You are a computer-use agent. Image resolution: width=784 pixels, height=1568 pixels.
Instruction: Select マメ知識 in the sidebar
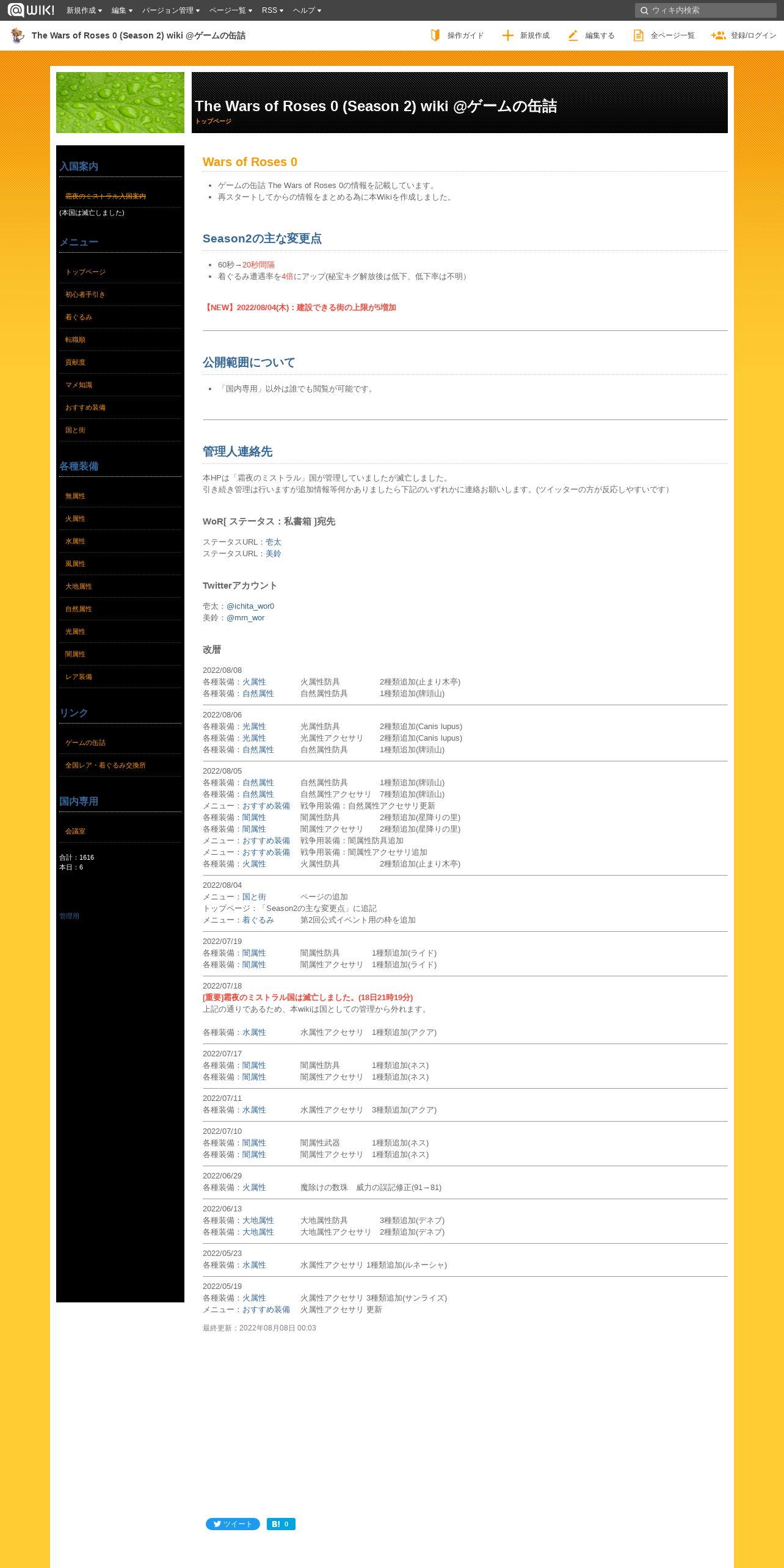[79, 385]
